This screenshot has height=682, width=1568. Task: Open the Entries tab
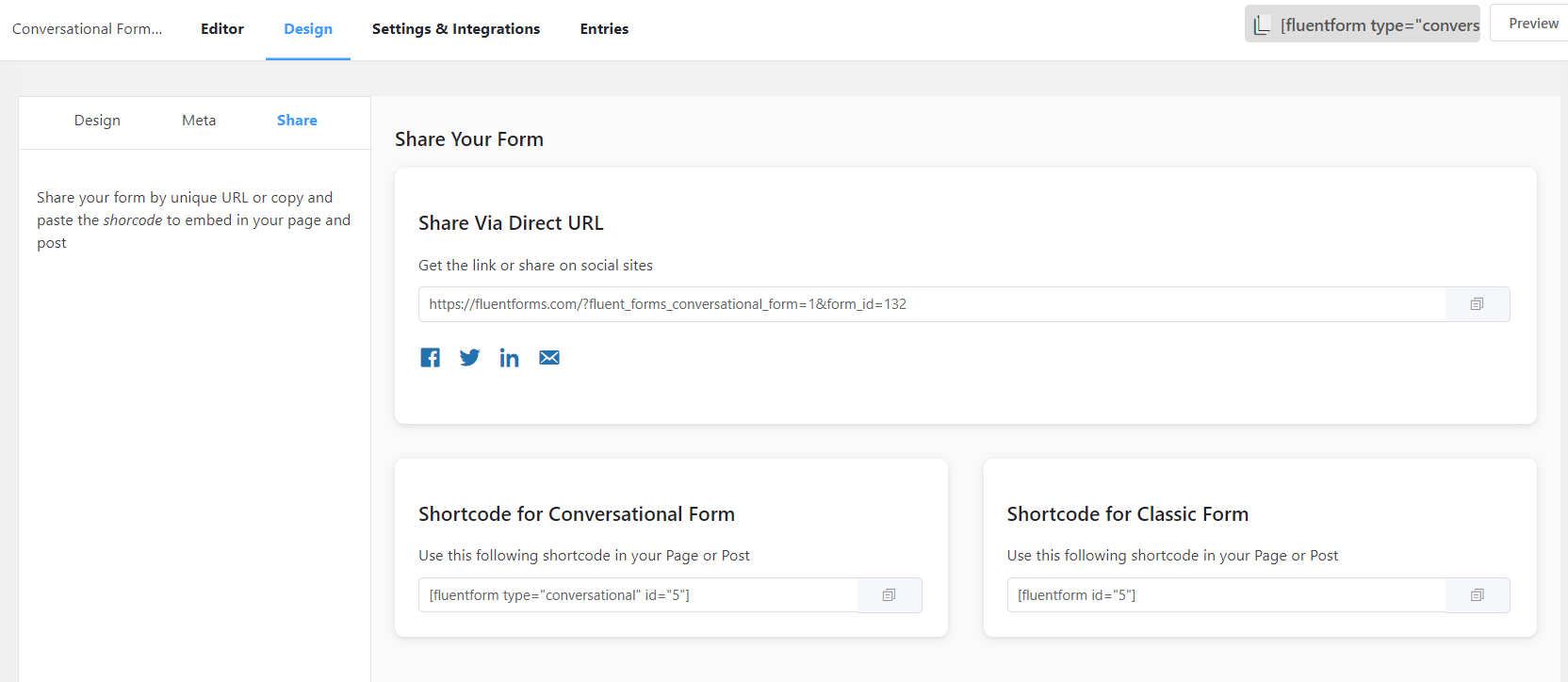coord(604,29)
